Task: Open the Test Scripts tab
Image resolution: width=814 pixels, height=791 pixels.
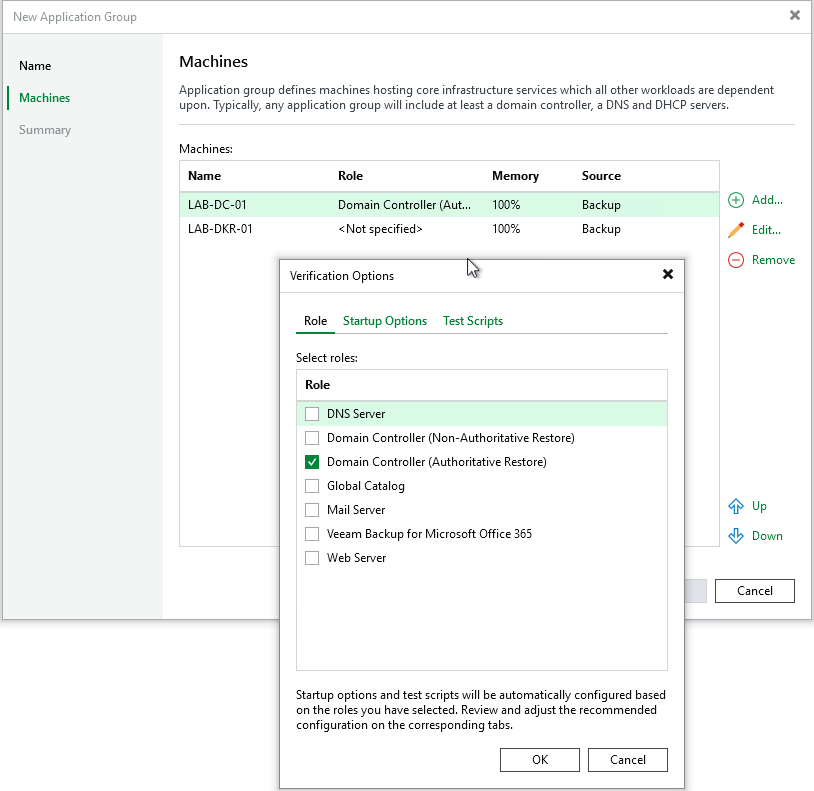Action: point(473,321)
